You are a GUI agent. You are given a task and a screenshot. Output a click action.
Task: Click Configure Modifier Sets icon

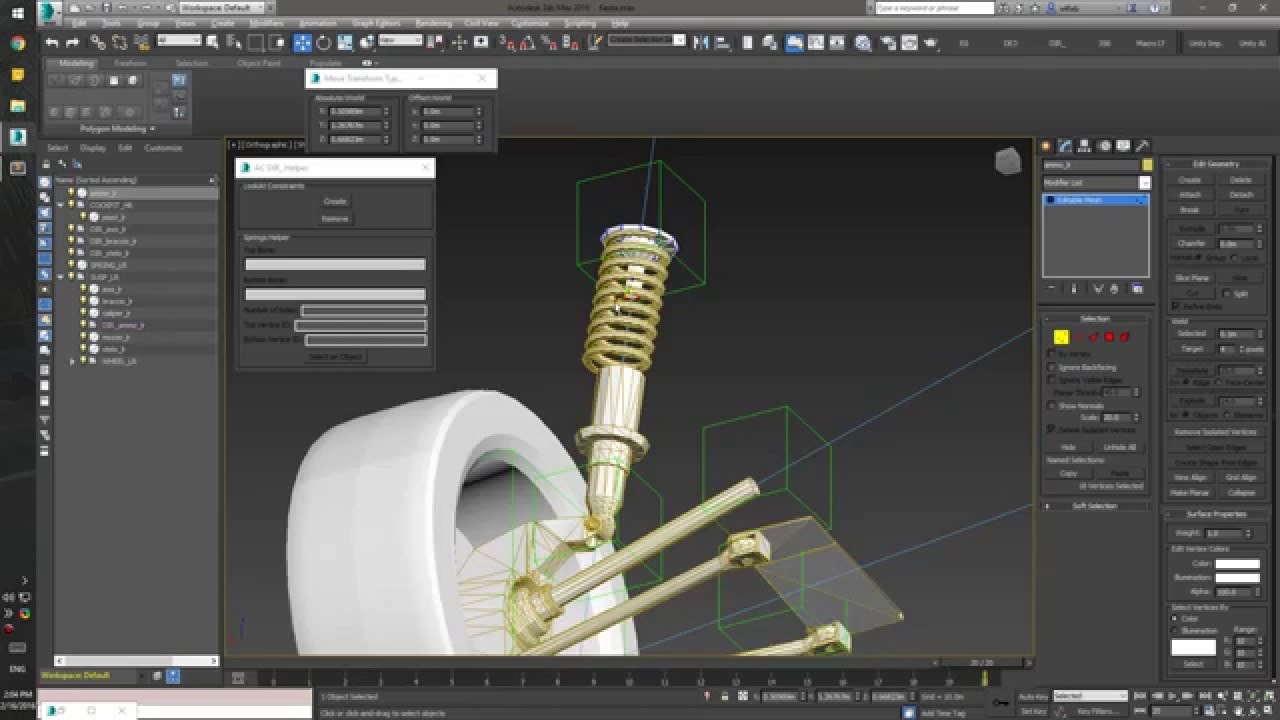(1137, 289)
